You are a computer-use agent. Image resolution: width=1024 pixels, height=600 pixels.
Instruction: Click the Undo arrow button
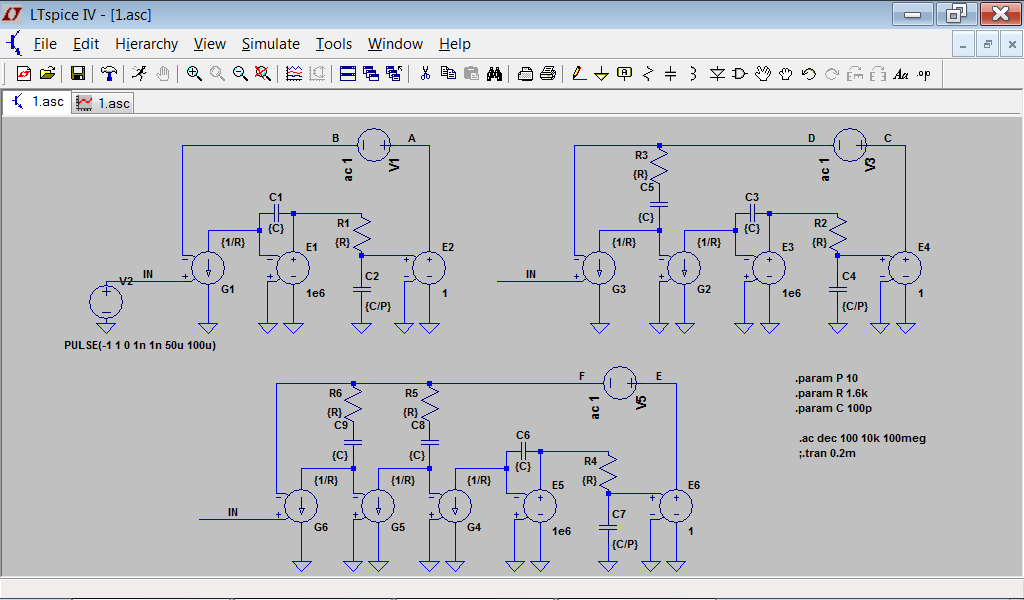pyautogui.click(x=809, y=74)
